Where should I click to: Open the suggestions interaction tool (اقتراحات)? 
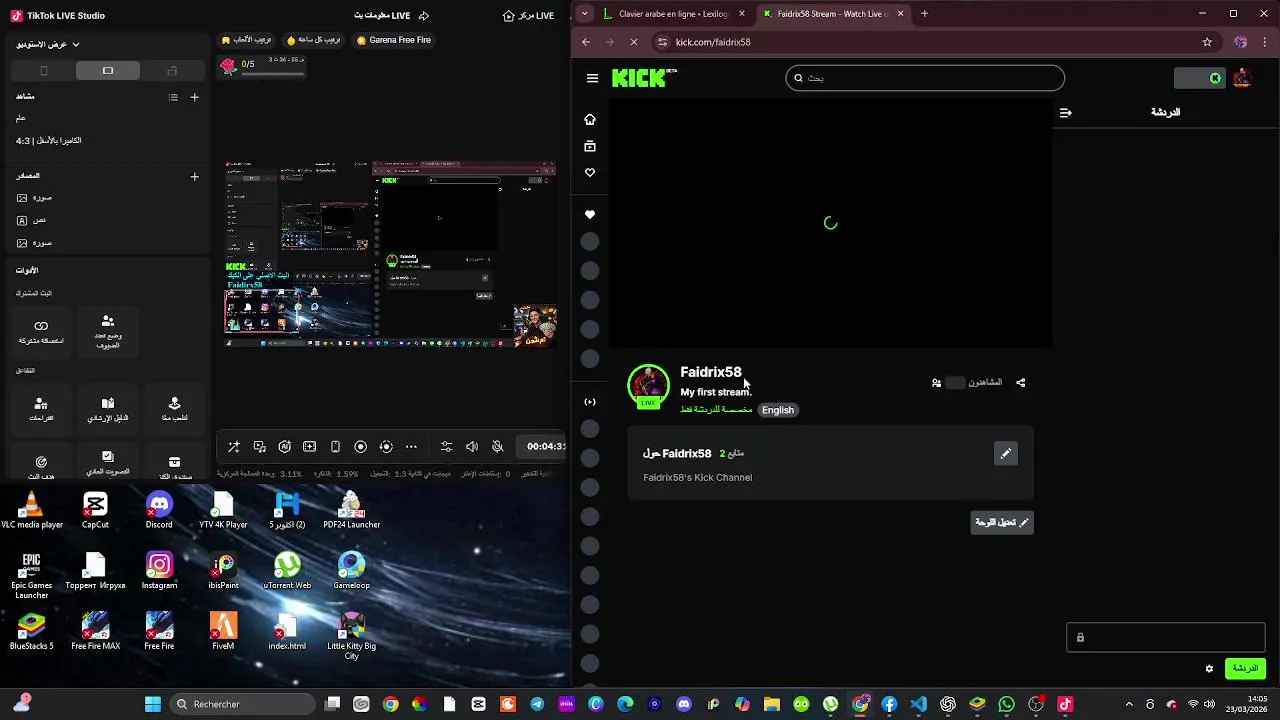click(x=41, y=409)
